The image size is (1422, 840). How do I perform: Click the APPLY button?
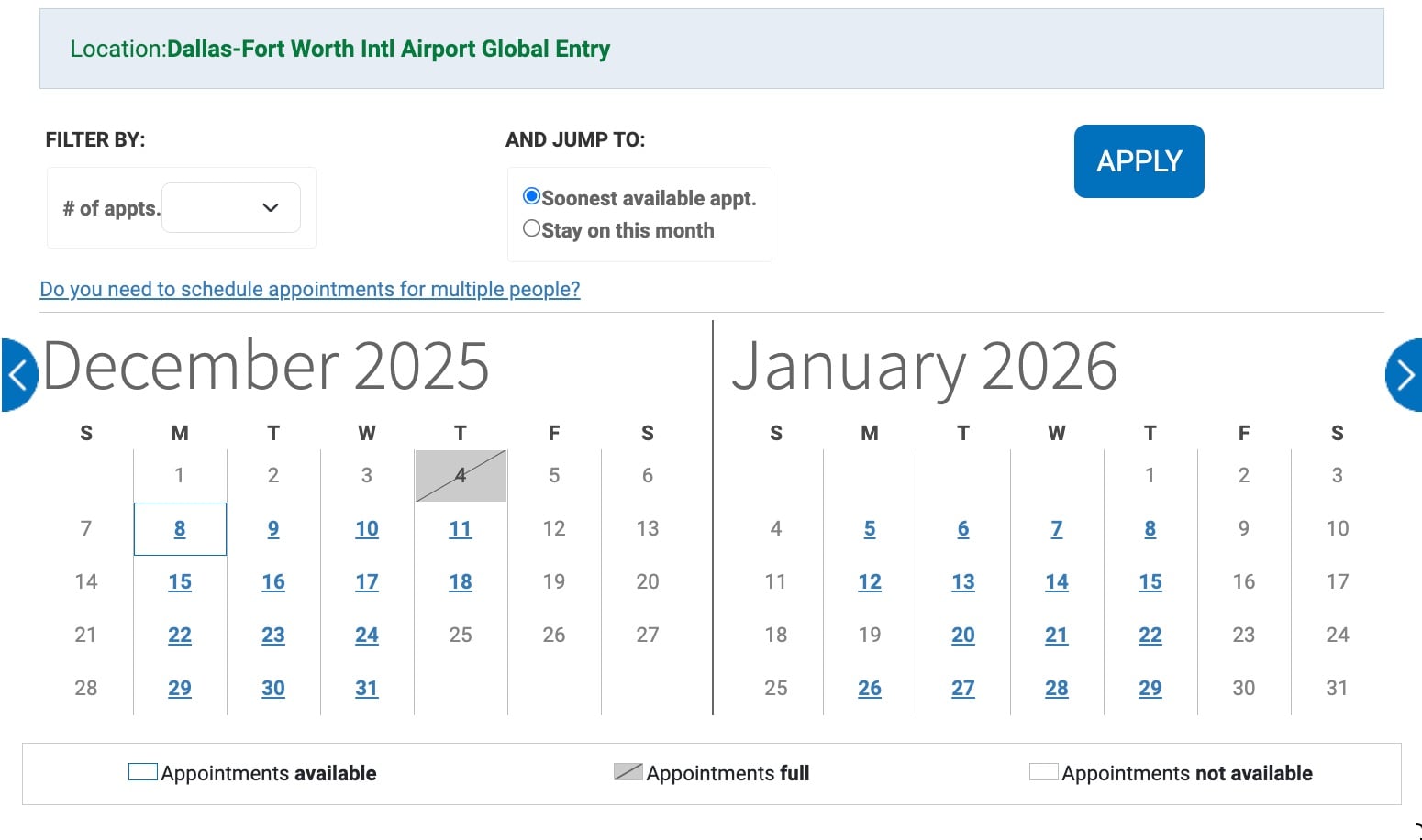point(1139,160)
